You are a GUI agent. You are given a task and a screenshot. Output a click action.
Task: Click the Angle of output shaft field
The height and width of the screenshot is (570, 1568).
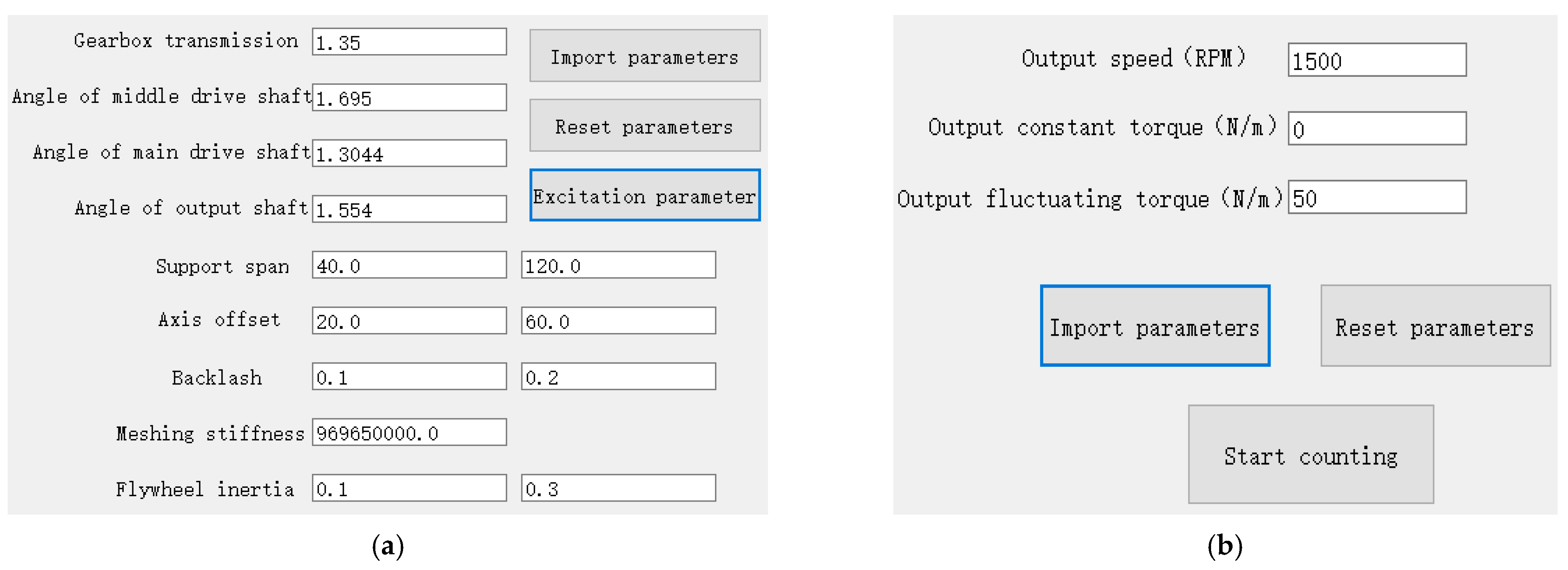(409, 209)
